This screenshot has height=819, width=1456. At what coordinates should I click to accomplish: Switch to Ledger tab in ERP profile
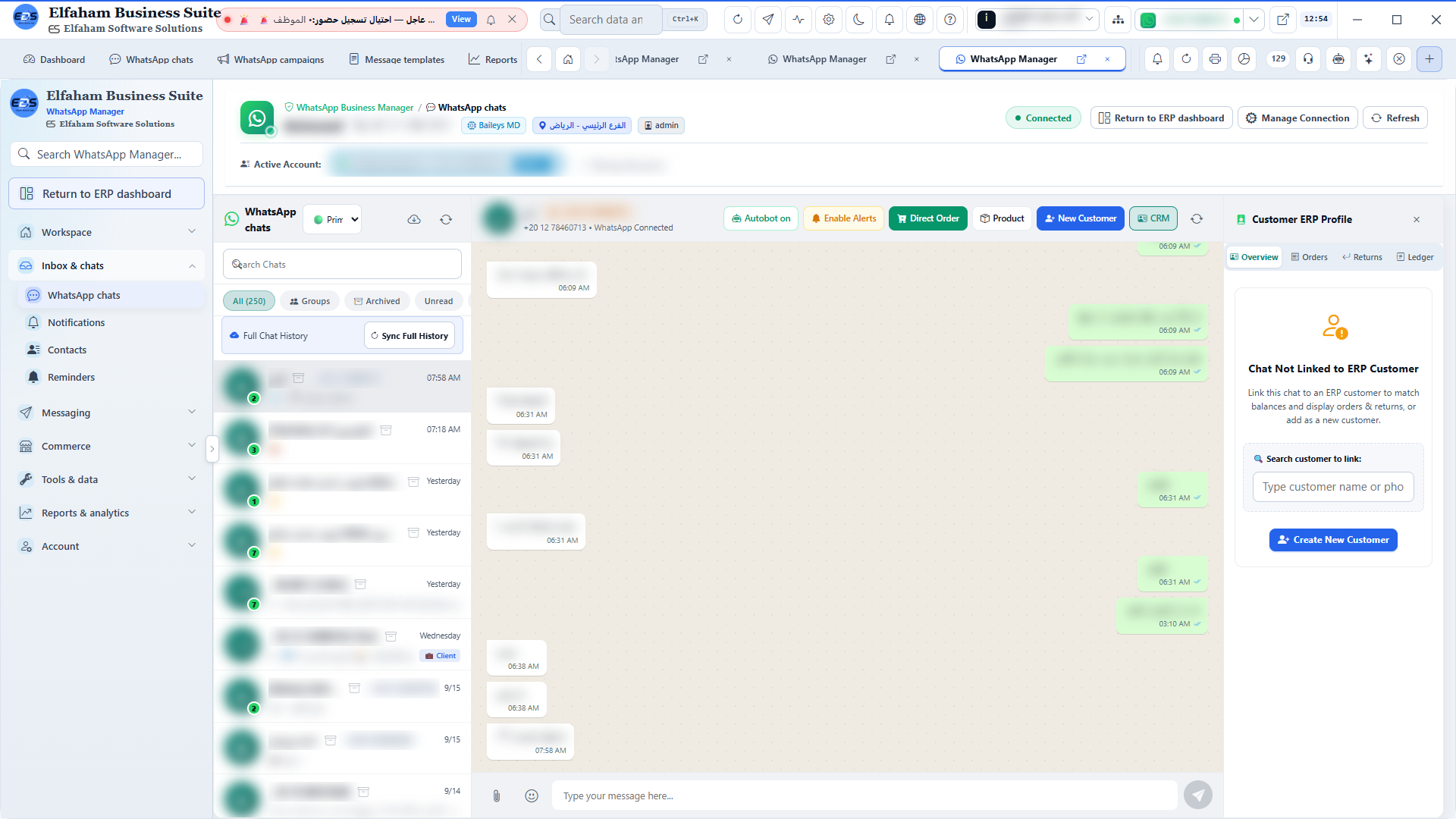pyautogui.click(x=1415, y=257)
